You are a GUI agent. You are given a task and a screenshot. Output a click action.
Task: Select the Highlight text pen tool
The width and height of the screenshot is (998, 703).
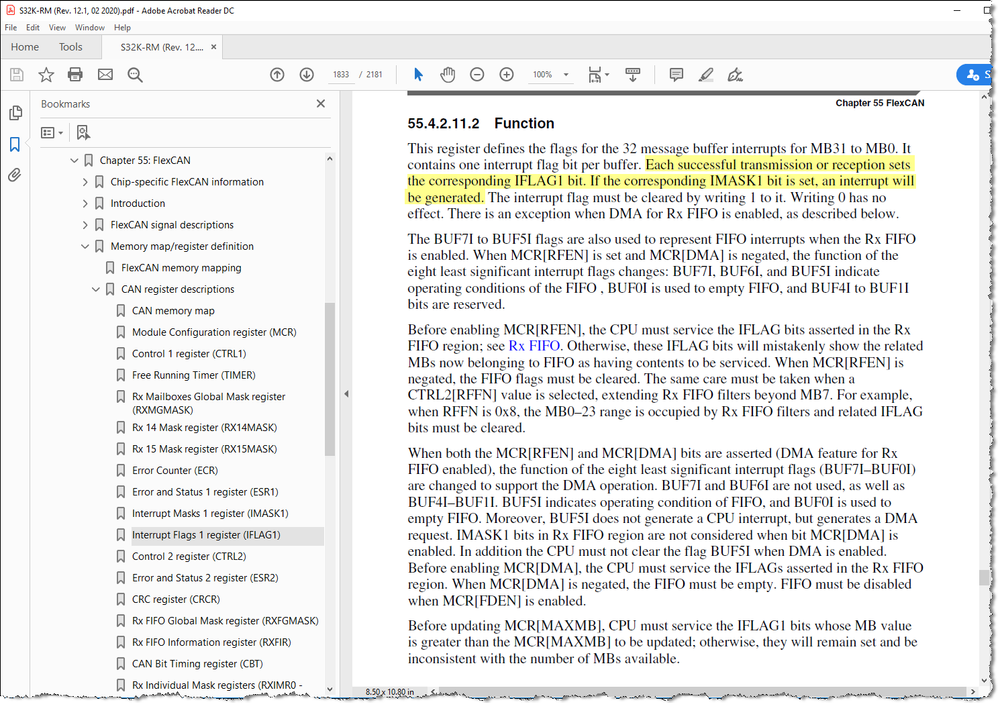[705, 74]
